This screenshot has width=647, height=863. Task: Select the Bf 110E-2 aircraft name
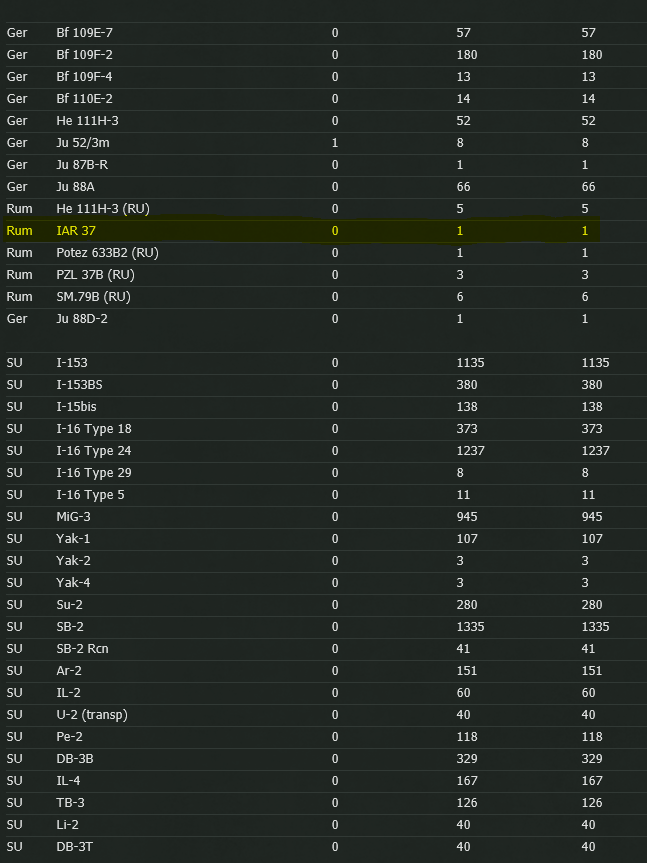(x=84, y=99)
